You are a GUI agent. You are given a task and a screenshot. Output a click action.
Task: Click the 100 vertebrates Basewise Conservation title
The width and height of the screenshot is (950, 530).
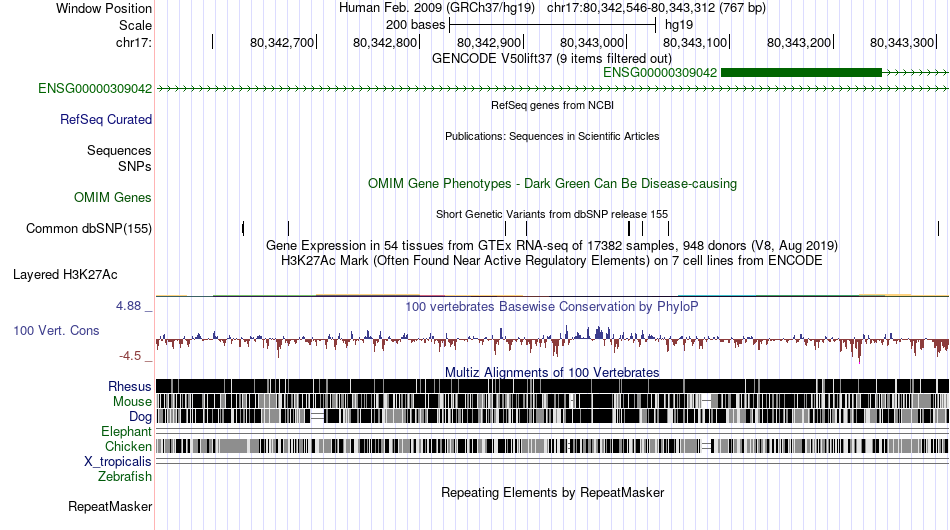pyautogui.click(x=552, y=306)
